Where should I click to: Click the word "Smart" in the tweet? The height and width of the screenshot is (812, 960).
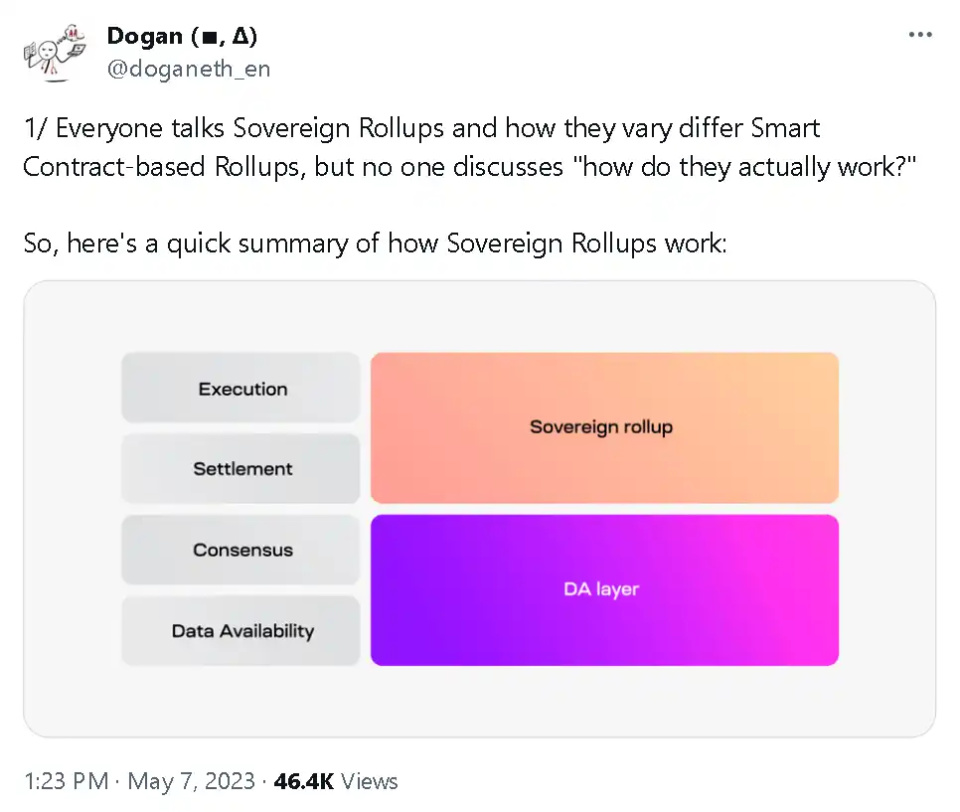(x=786, y=129)
